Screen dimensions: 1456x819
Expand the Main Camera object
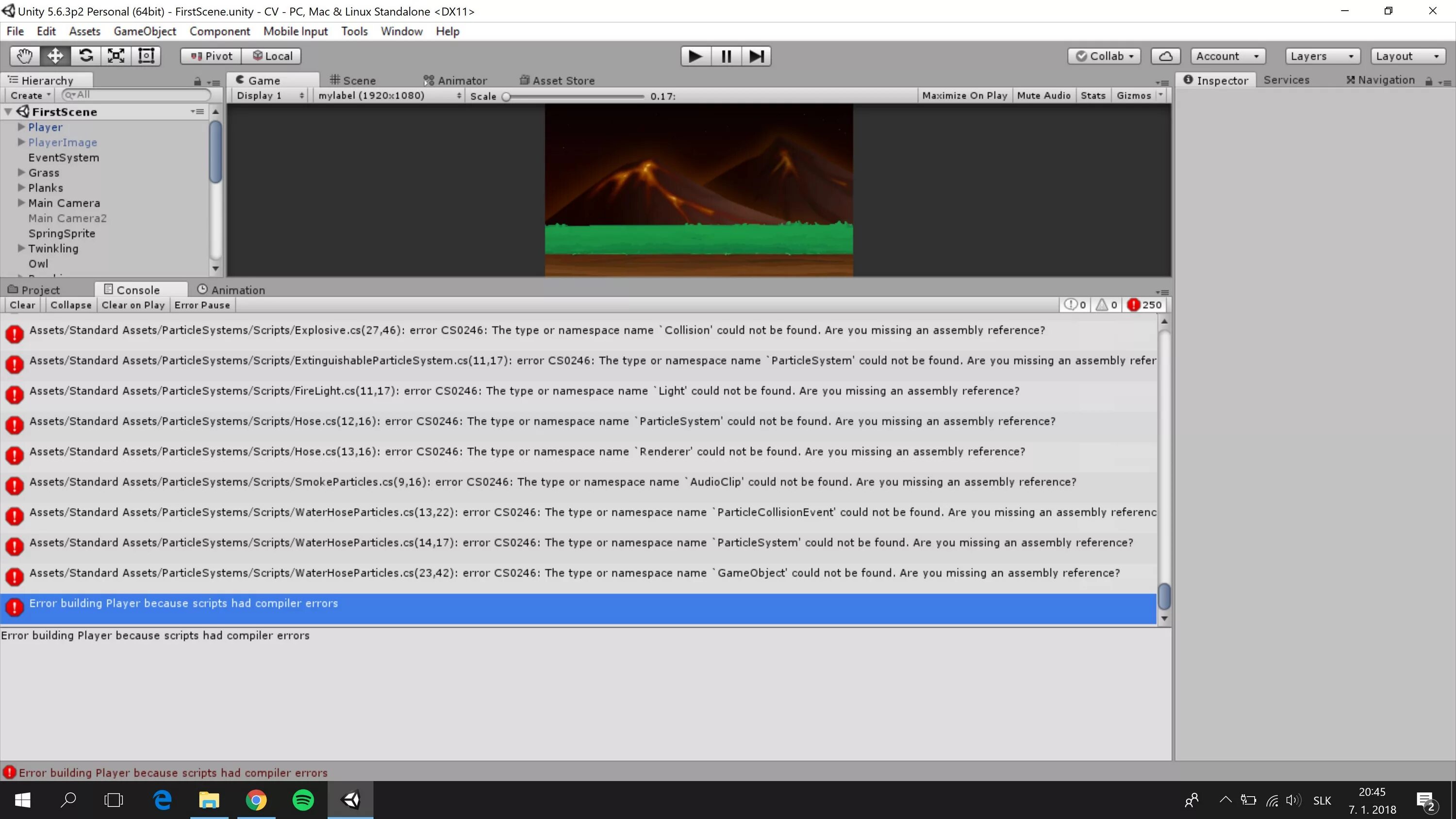click(21, 202)
